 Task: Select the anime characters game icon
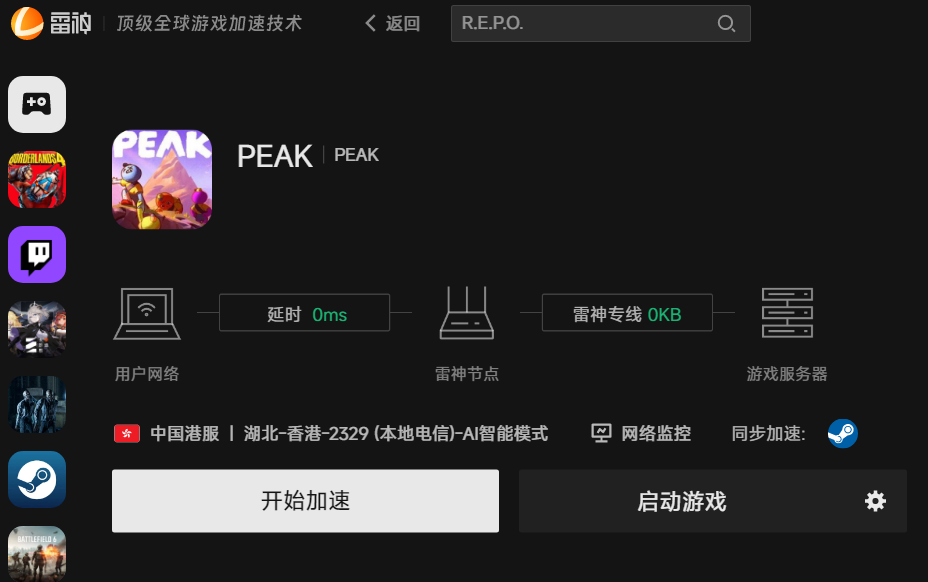pos(37,330)
